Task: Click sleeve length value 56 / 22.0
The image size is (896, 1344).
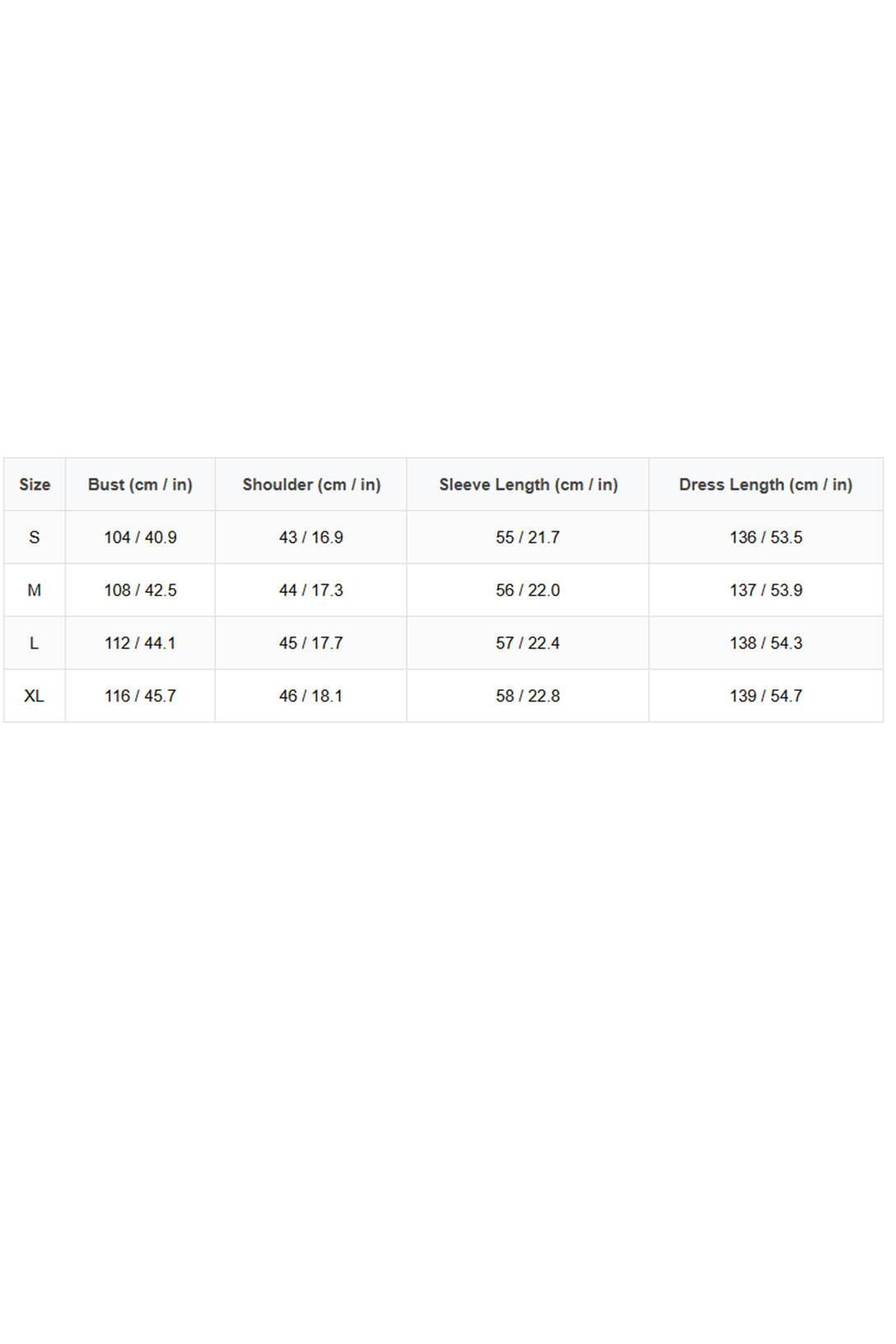Action: pyautogui.click(x=528, y=590)
